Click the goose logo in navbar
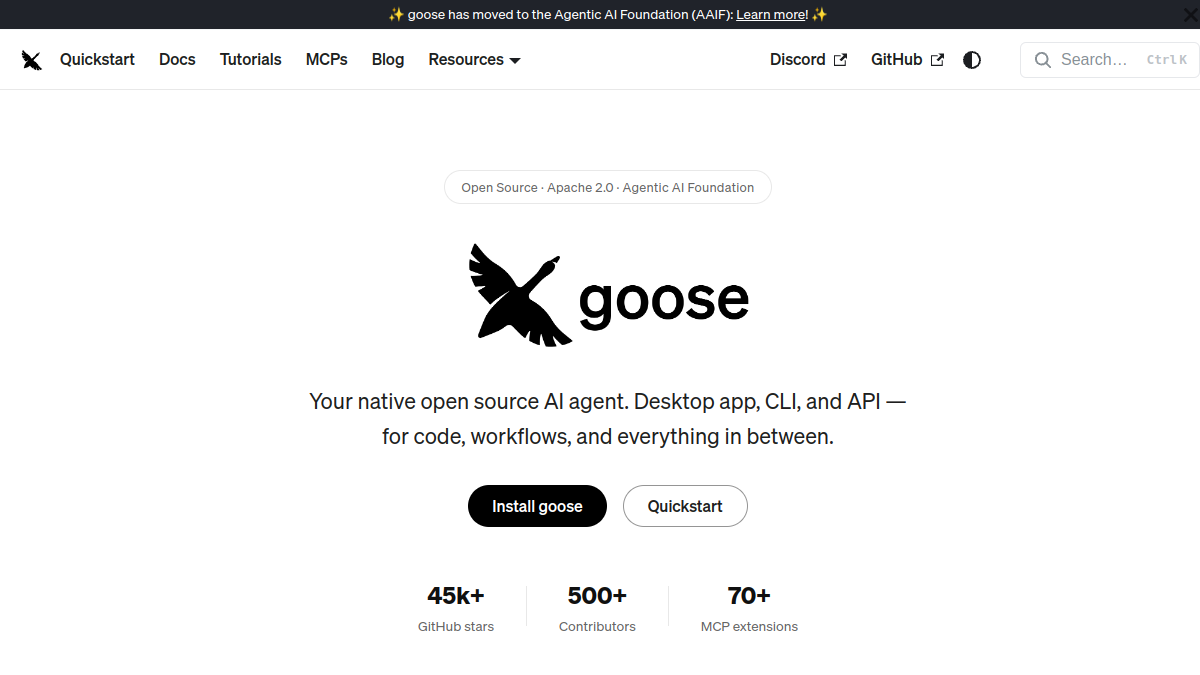This screenshot has height=675, width=1200. click(32, 60)
